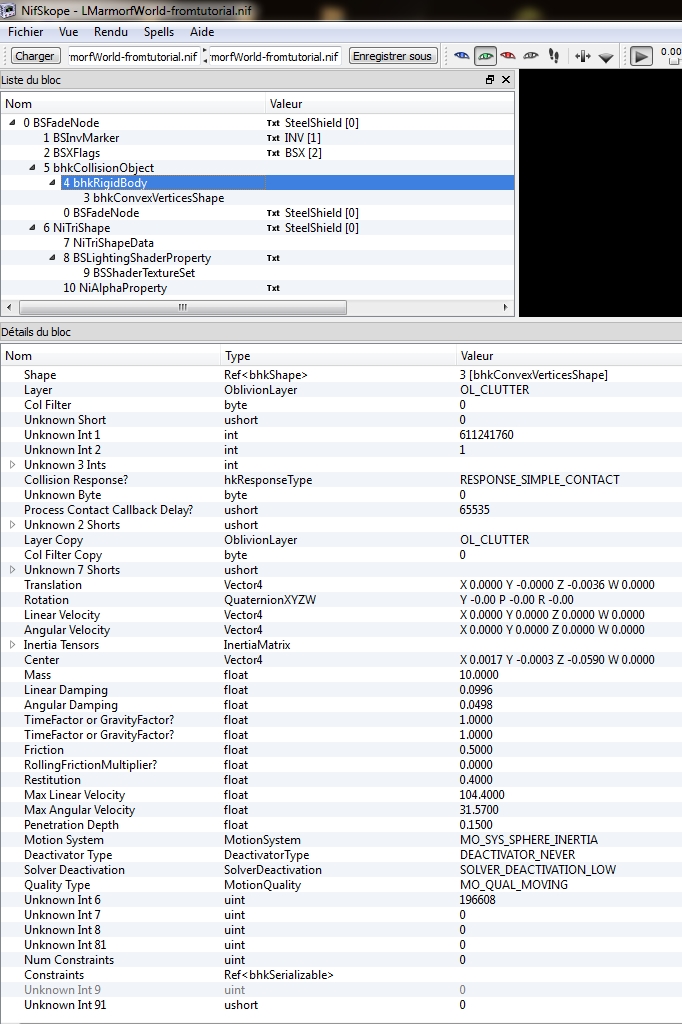Click the footsteps walk view icon
The height and width of the screenshot is (1024, 682).
[x=554, y=56]
